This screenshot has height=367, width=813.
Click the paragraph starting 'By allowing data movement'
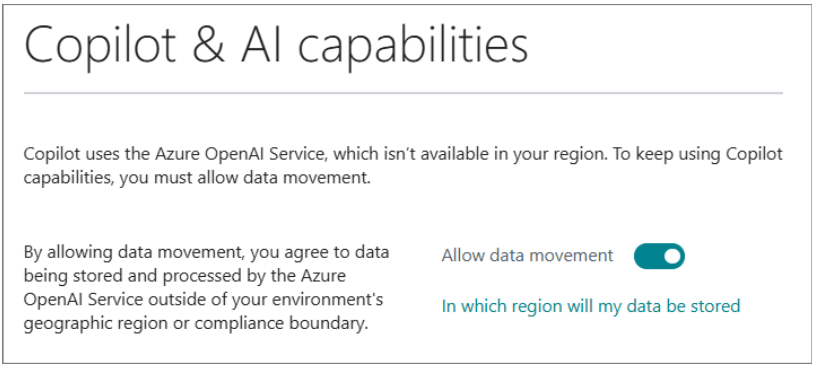click(x=207, y=288)
